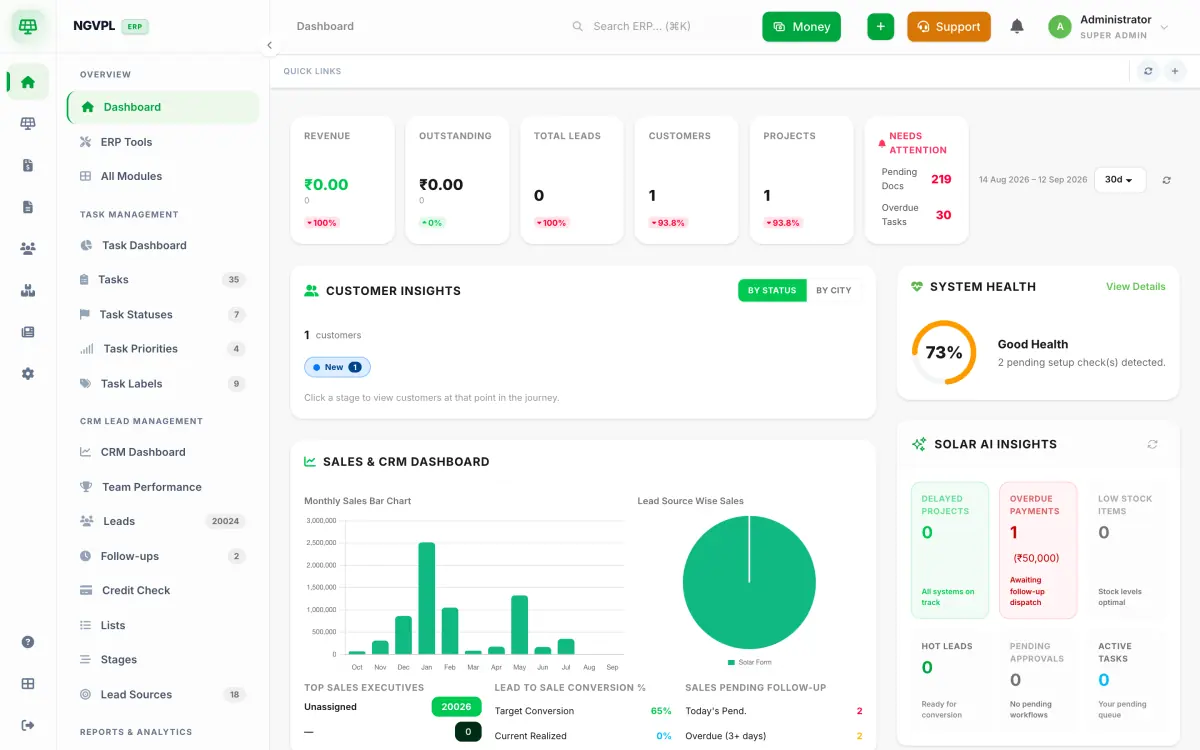Open the Customers stat card

point(687,180)
